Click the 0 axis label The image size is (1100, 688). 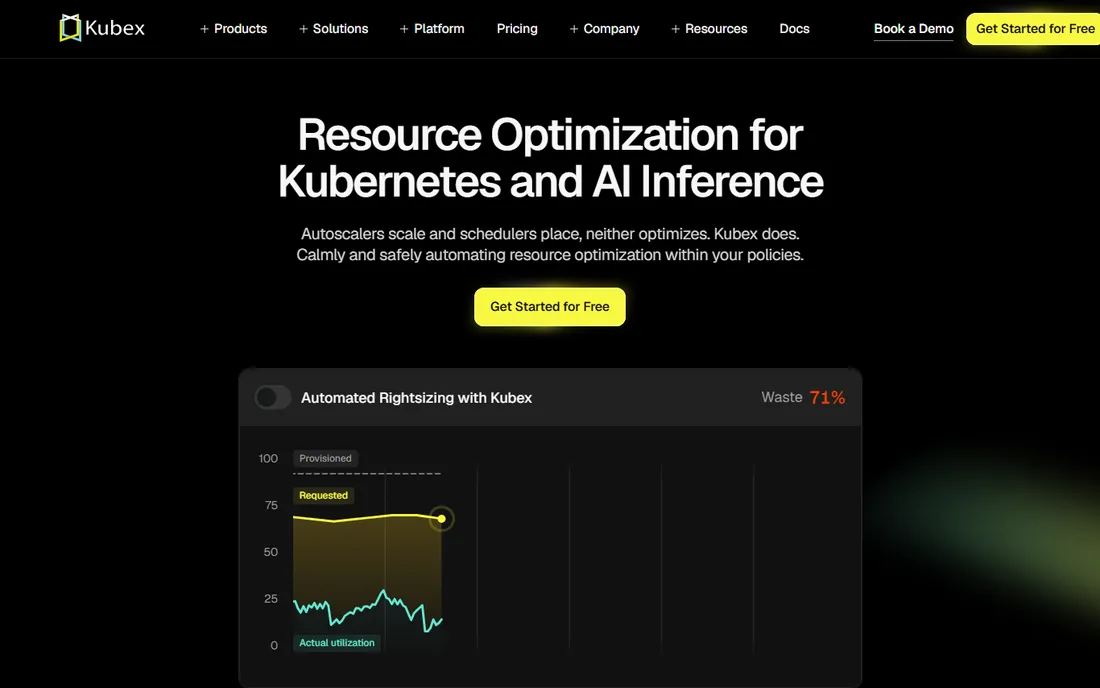(274, 645)
